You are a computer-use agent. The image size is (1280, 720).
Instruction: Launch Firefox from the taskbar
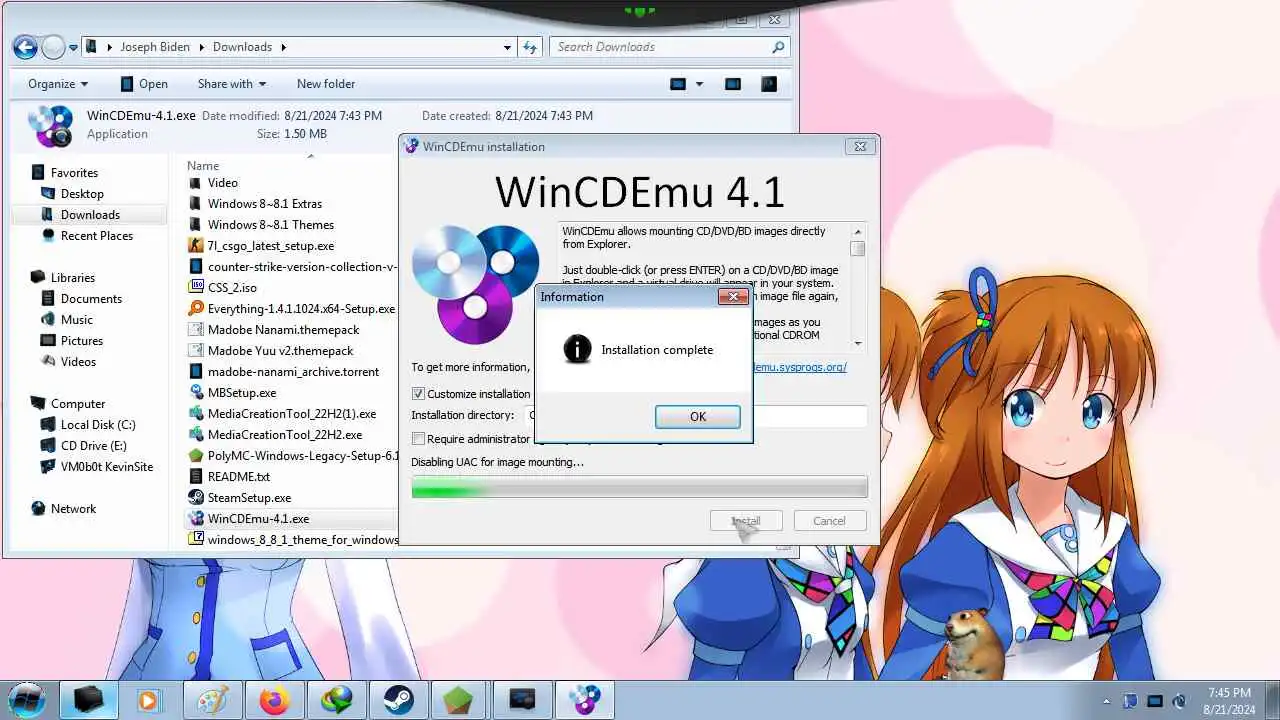273,700
